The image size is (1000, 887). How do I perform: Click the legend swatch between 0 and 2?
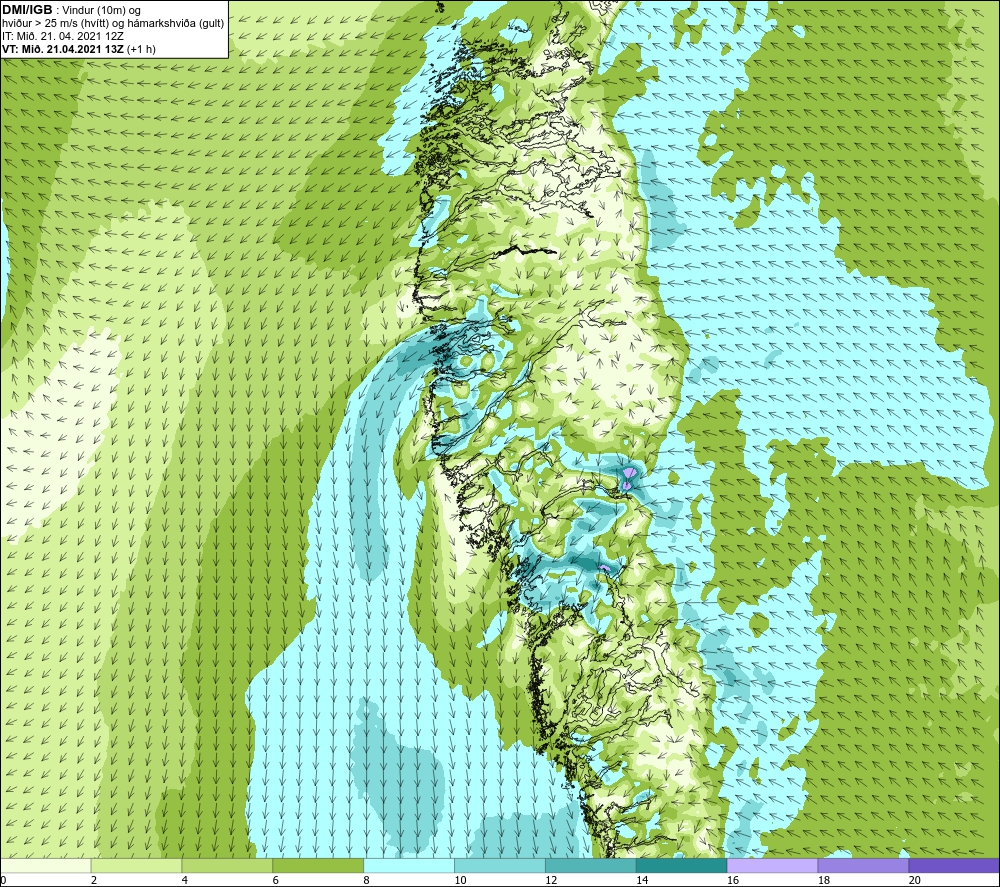click(x=46, y=865)
